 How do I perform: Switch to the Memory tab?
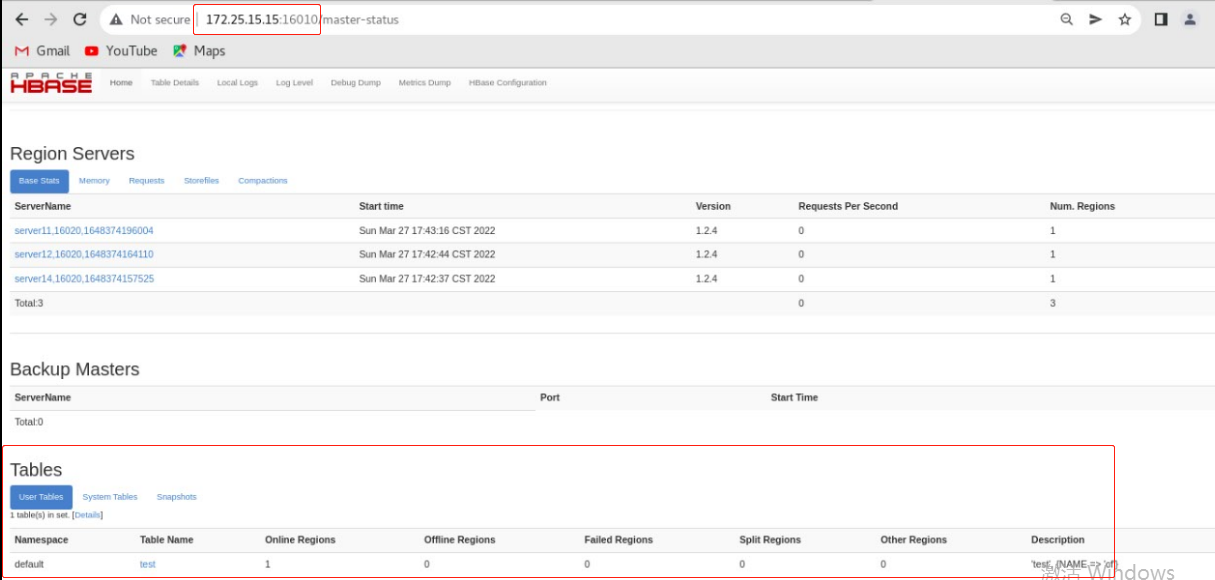(x=94, y=181)
